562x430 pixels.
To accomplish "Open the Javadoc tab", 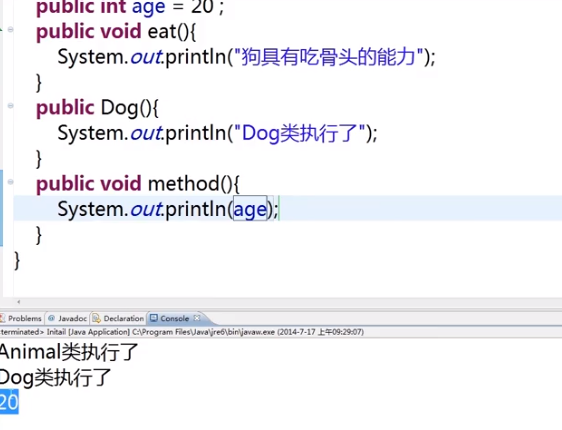I will click(x=67, y=318).
